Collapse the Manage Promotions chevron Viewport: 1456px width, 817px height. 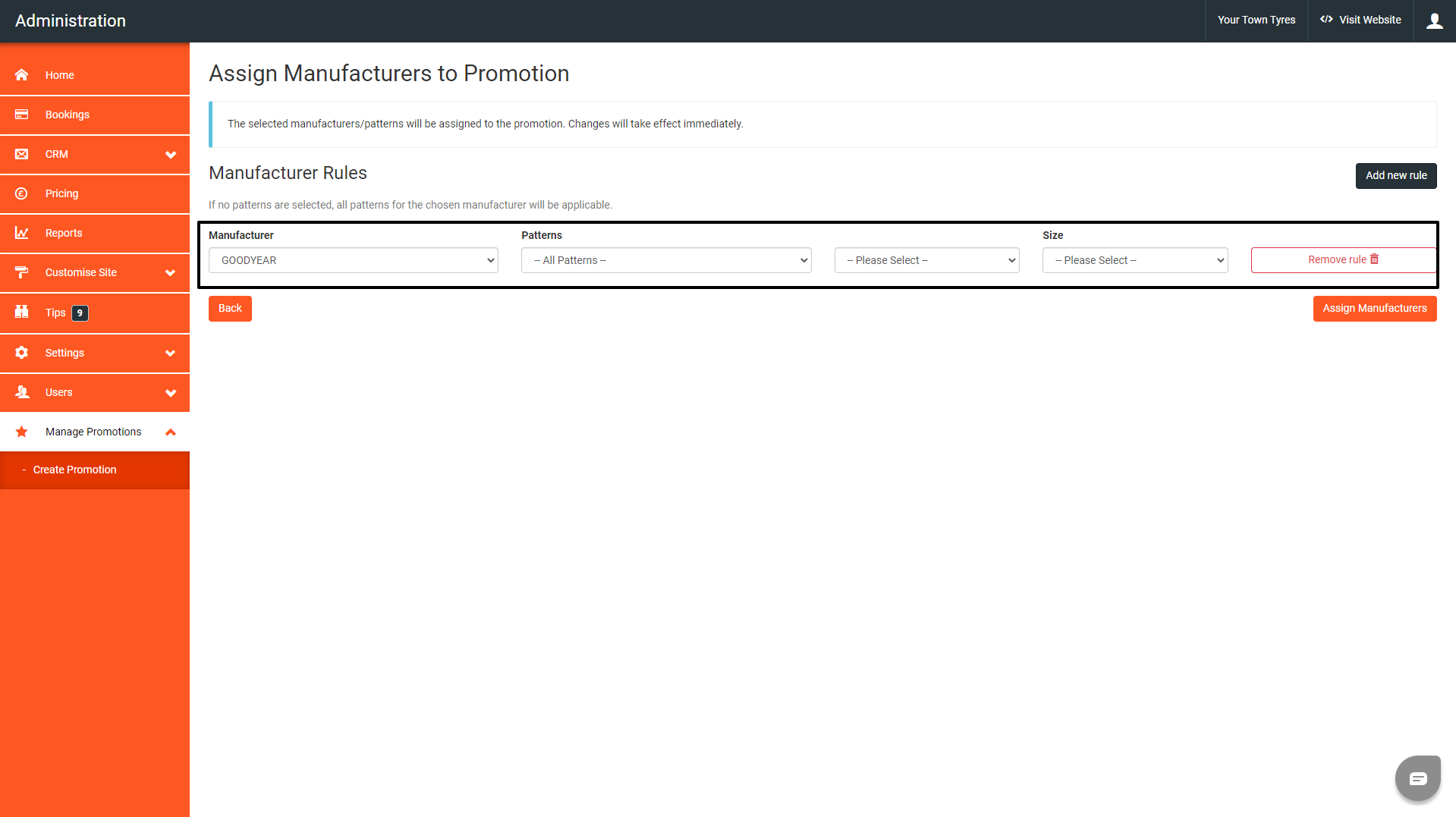coord(171,432)
